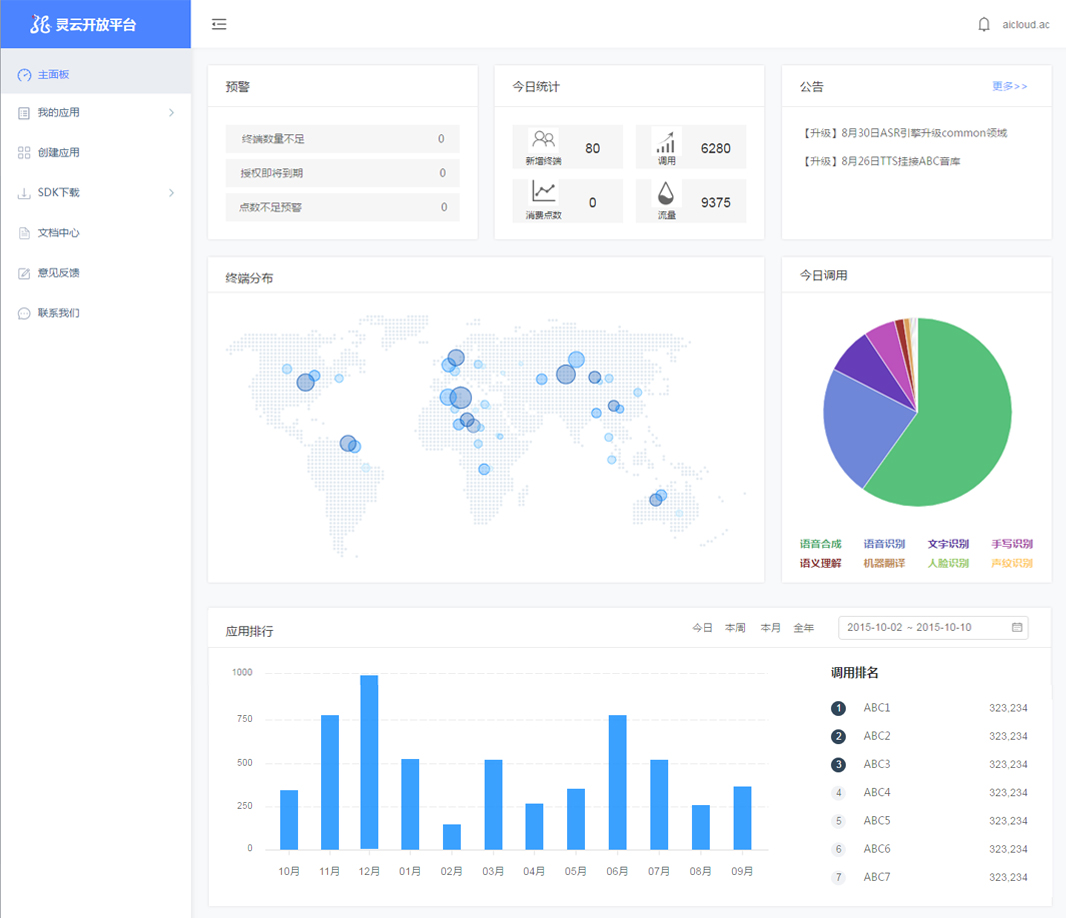The width and height of the screenshot is (1066, 918).
Task: Expand the SDK下载 submenu arrow
Action: click(171, 193)
